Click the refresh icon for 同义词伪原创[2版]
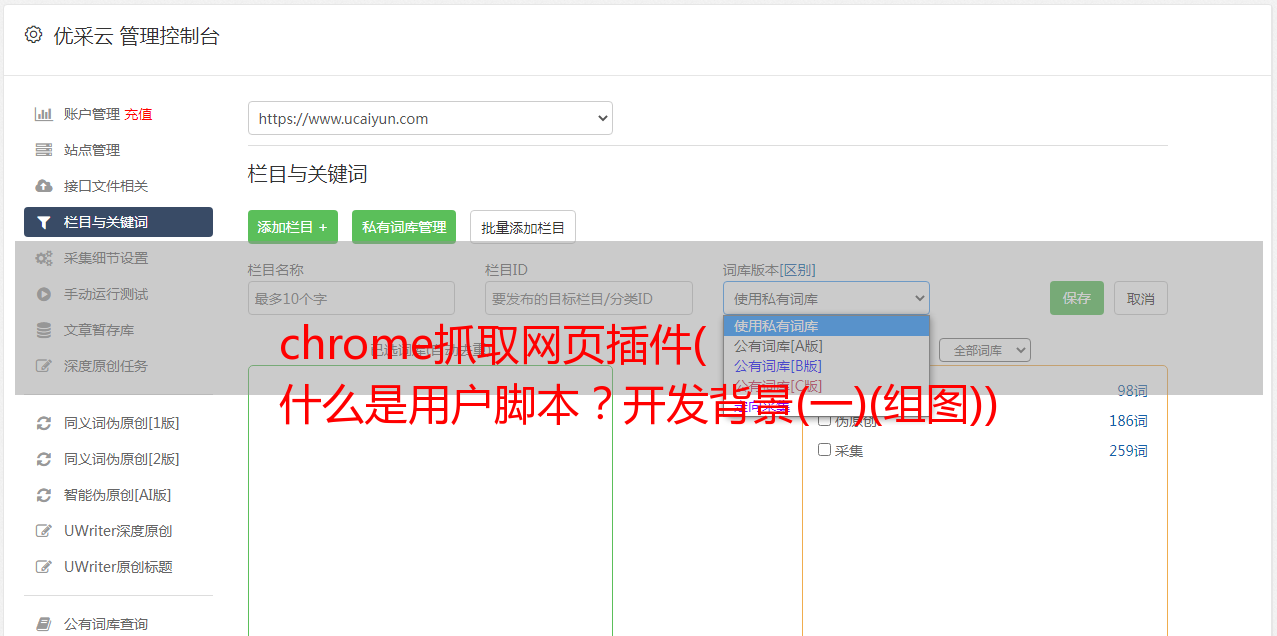Image resolution: width=1277 pixels, height=636 pixels. [x=44, y=459]
